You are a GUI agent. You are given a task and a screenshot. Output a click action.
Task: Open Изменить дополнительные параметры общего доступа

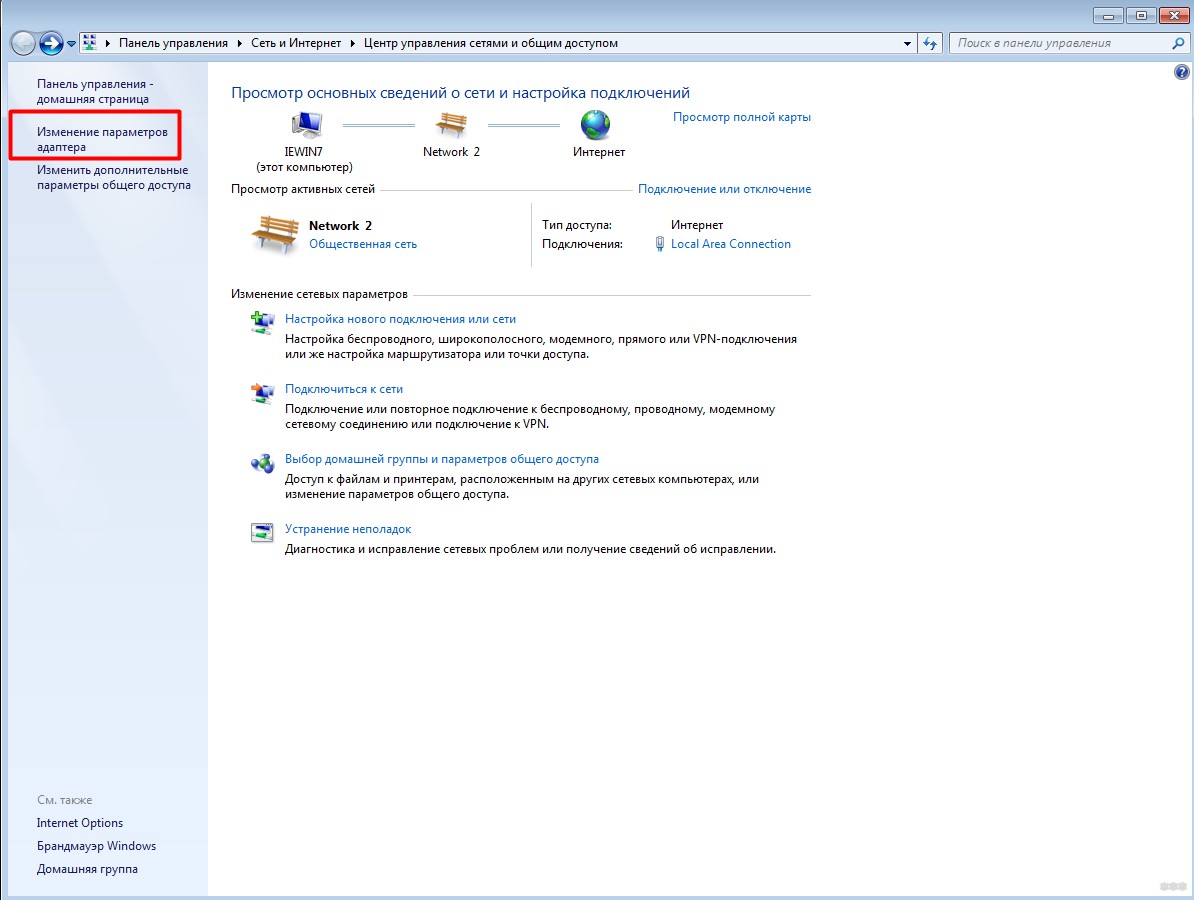pyautogui.click(x=112, y=177)
